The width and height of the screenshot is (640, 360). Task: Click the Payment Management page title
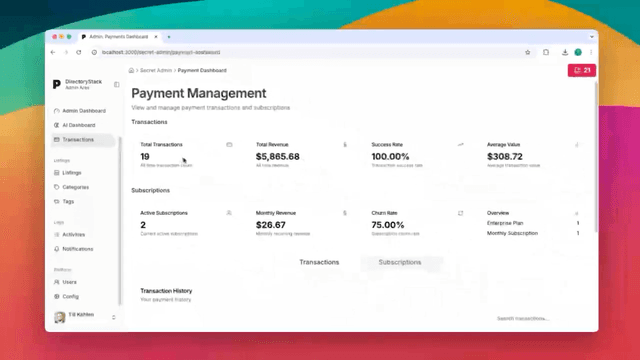199,93
